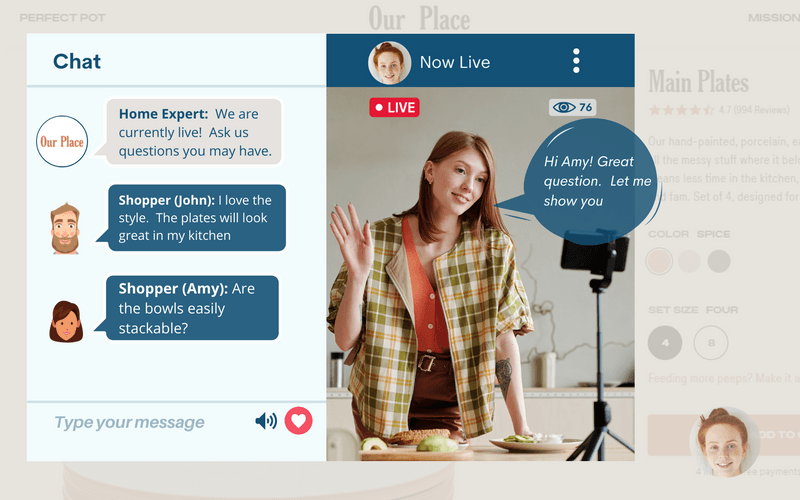Click the Our Place chat logo avatar
The height and width of the screenshot is (500, 800).
pyautogui.click(x=62, y=142)
